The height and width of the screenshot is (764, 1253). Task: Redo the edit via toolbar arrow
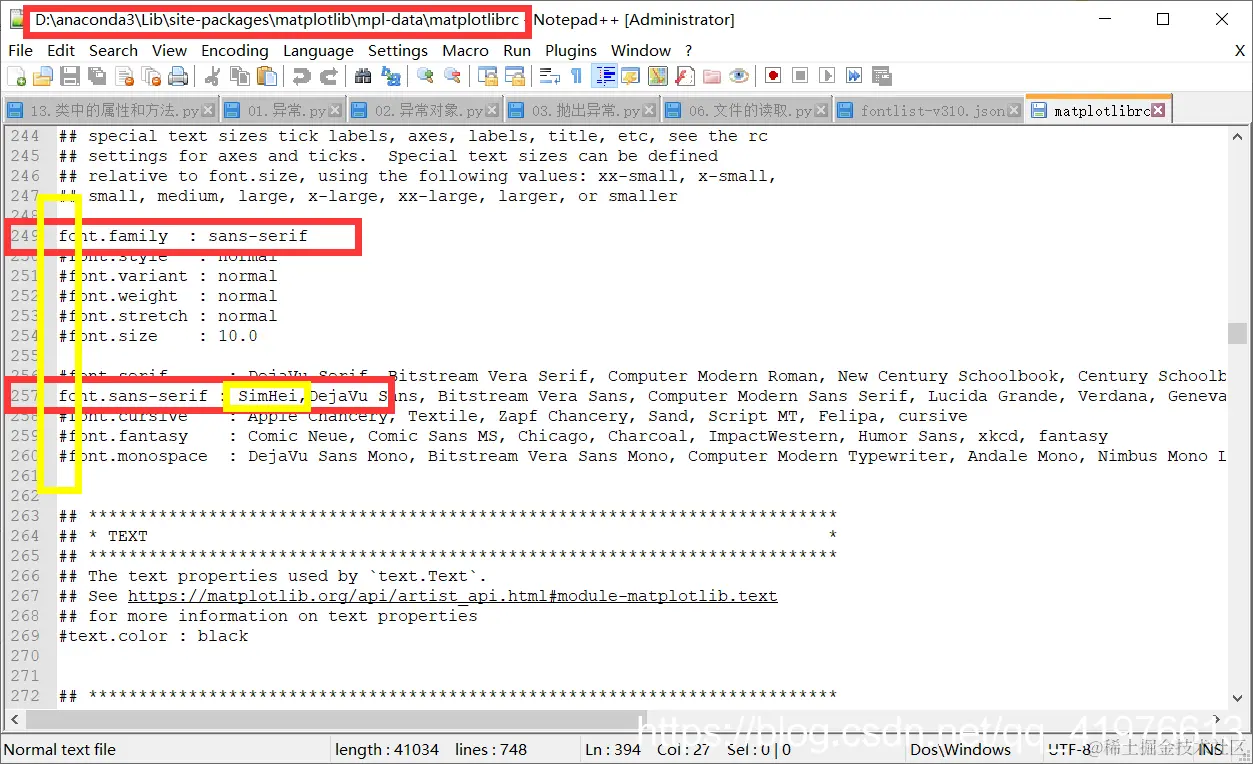[328, 76]
